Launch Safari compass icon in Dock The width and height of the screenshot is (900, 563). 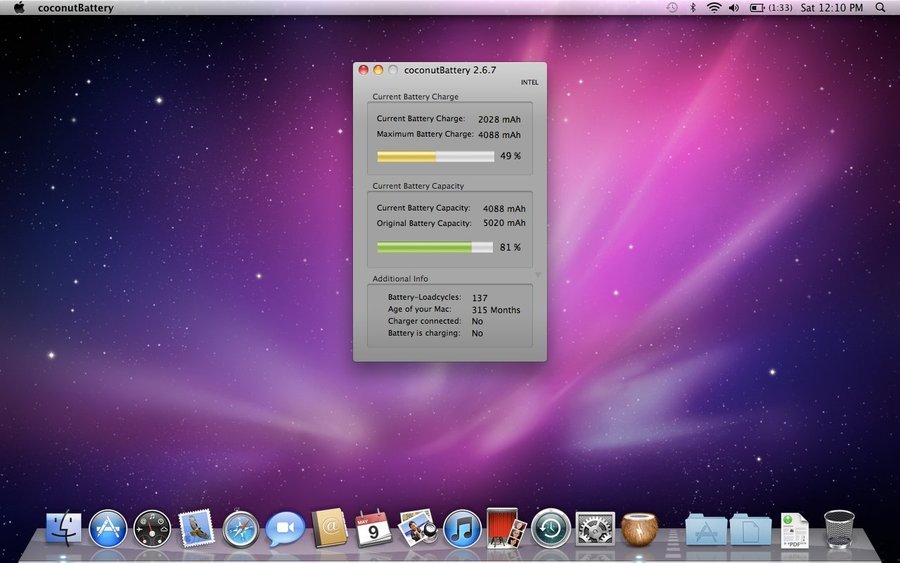pyautogui.click(x=240, y=529)
